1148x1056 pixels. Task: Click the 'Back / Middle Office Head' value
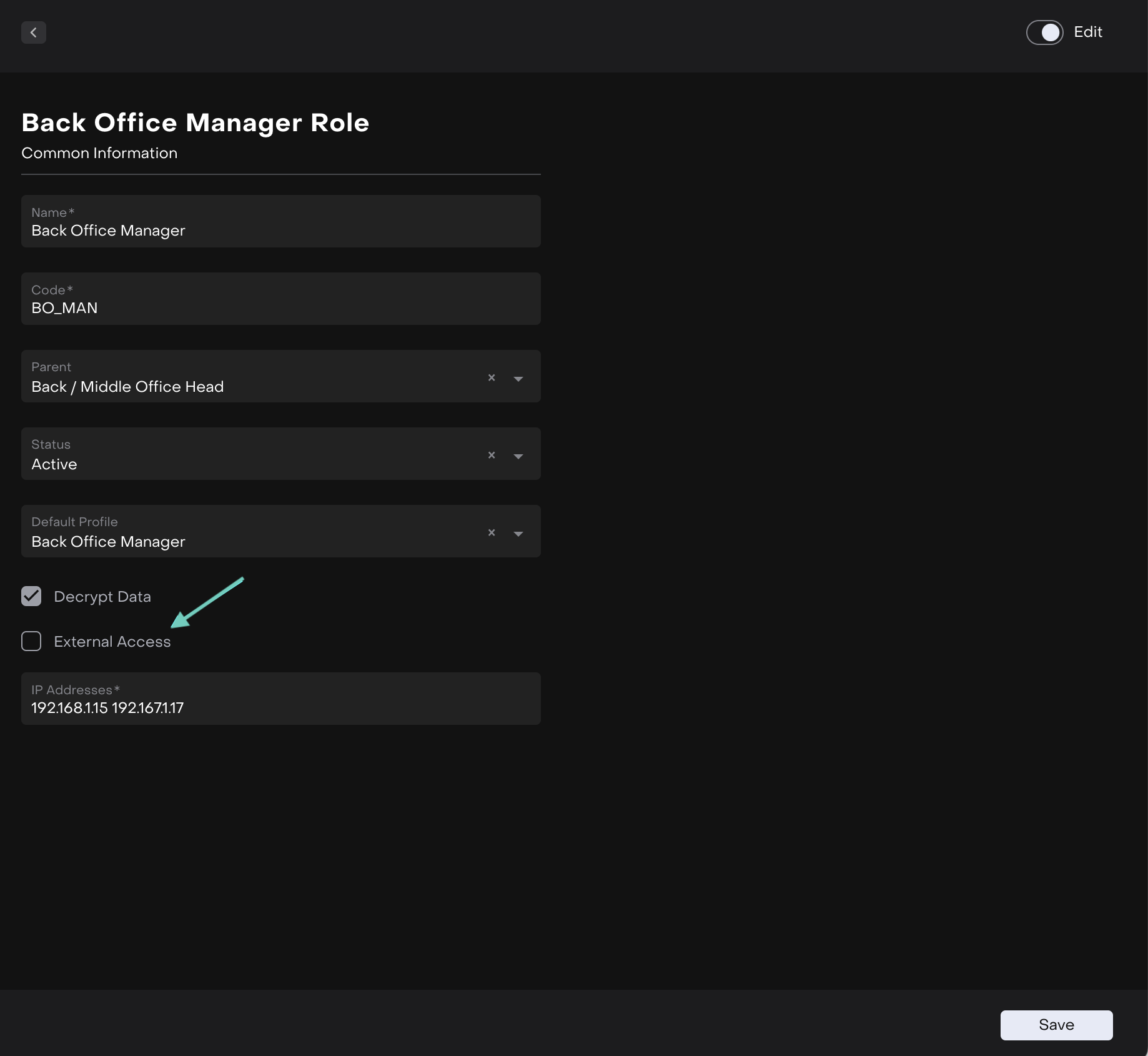(127, 387)
